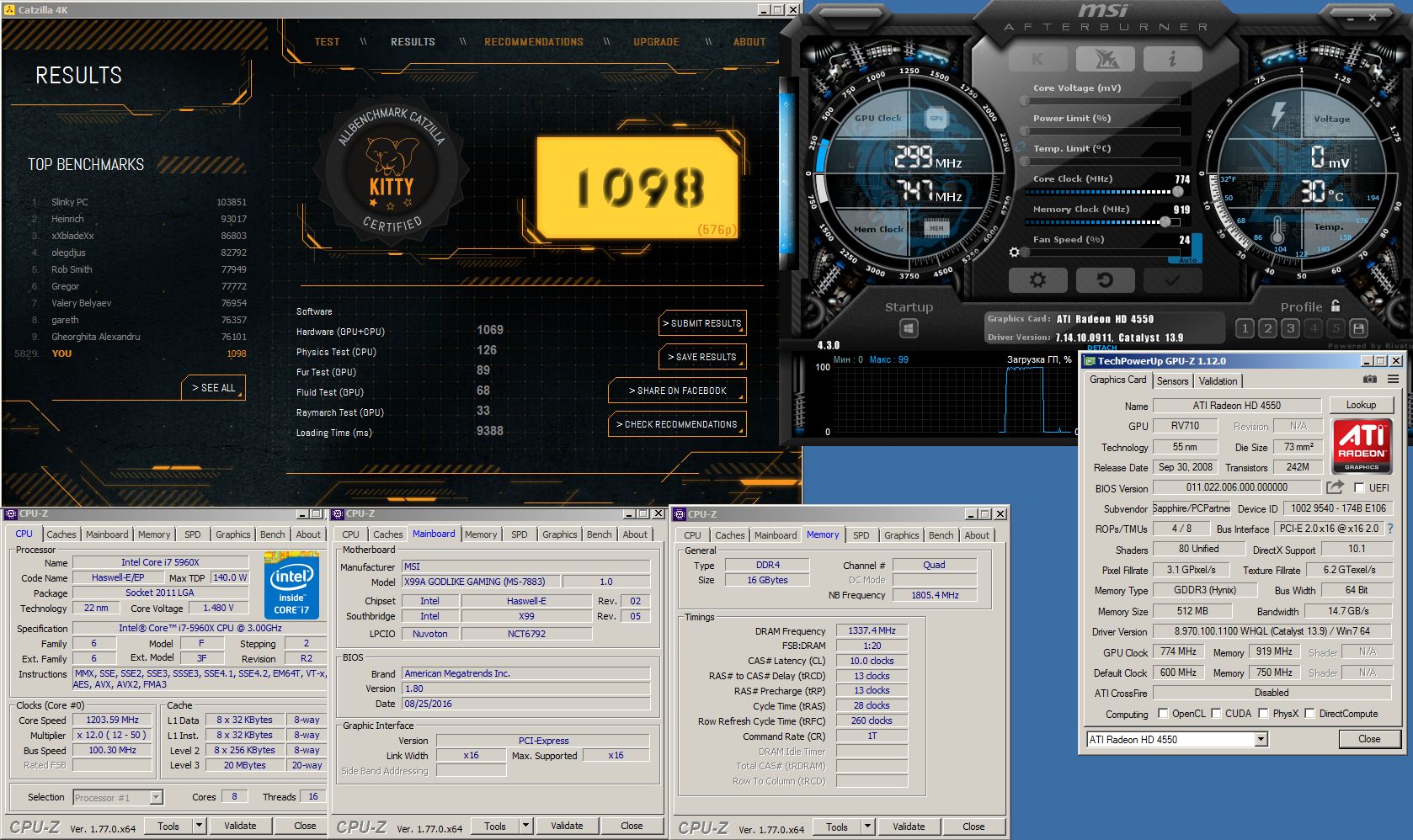
Task: Open RECOMMENDATIONS in Catzilla's top menu
Action: click(533, 41)
